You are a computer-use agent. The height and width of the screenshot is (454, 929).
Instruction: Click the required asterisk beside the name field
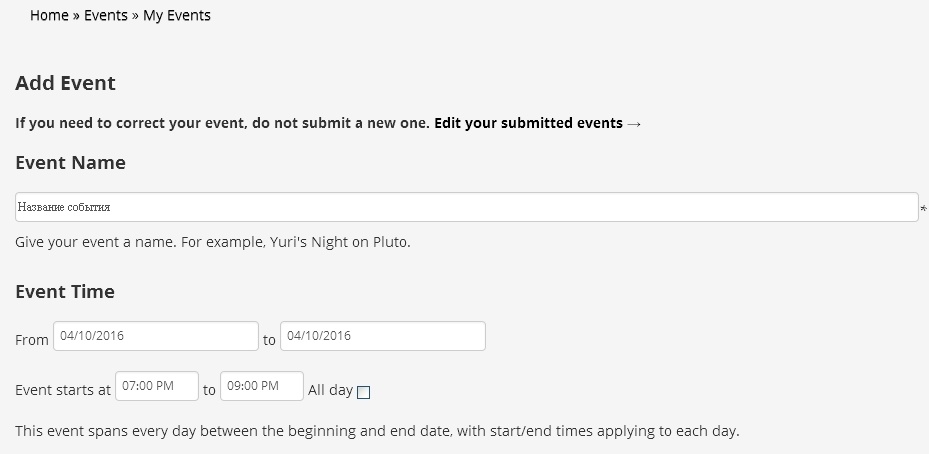(x=923, y=210)
